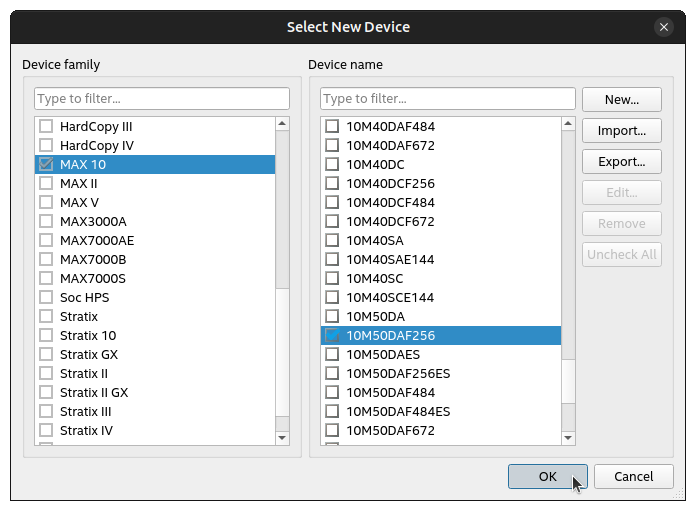Focus the Device family filter field
The image size is (696, 511).
(x=162, y=99)
